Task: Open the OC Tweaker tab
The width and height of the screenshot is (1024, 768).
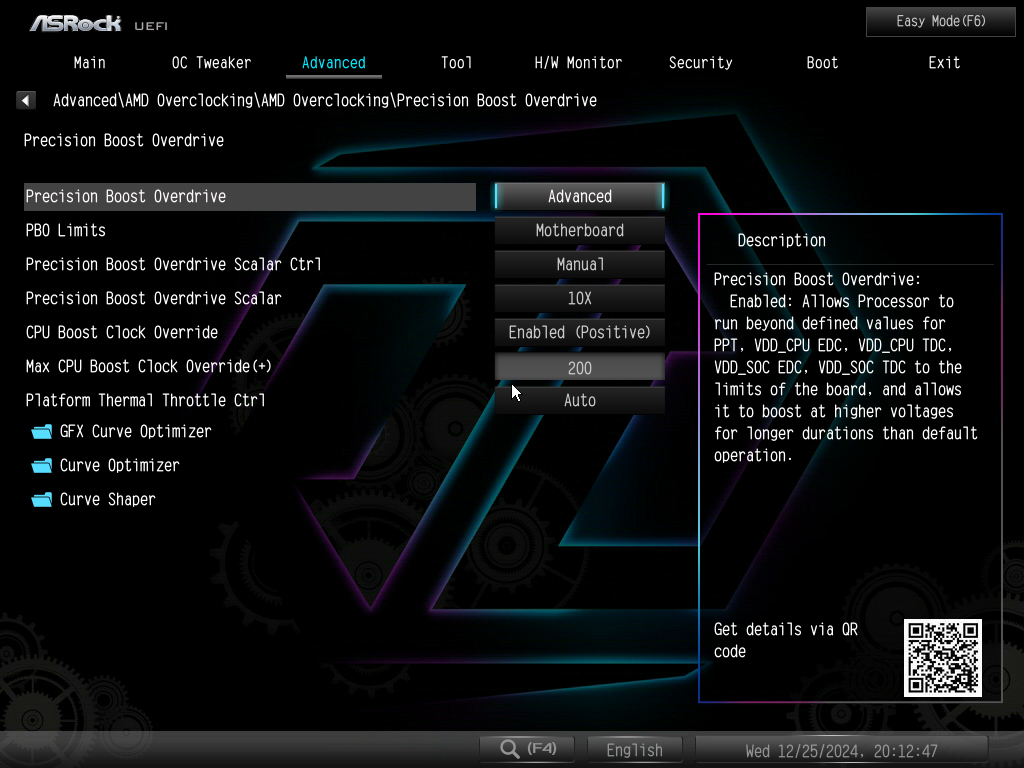Action: 211,63
